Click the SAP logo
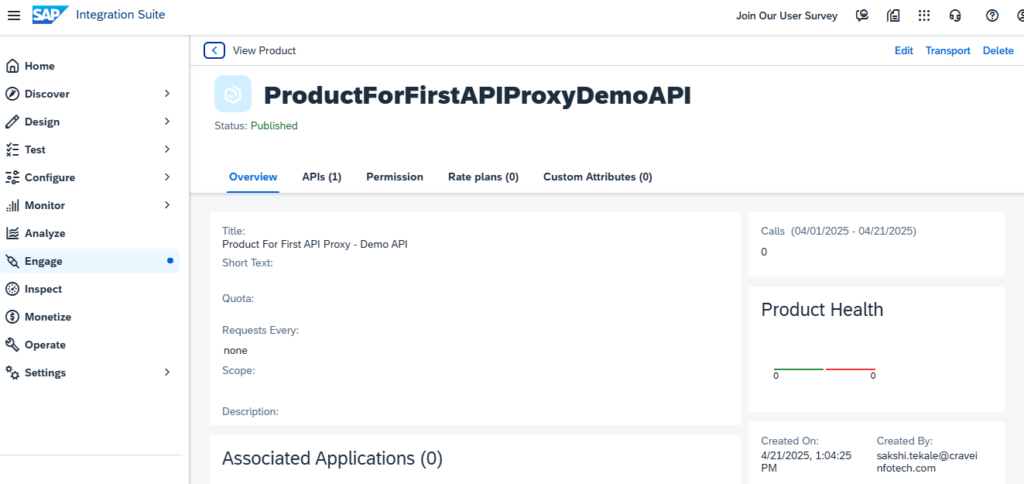Screen dimensions: 1024x484 [50, 14]
